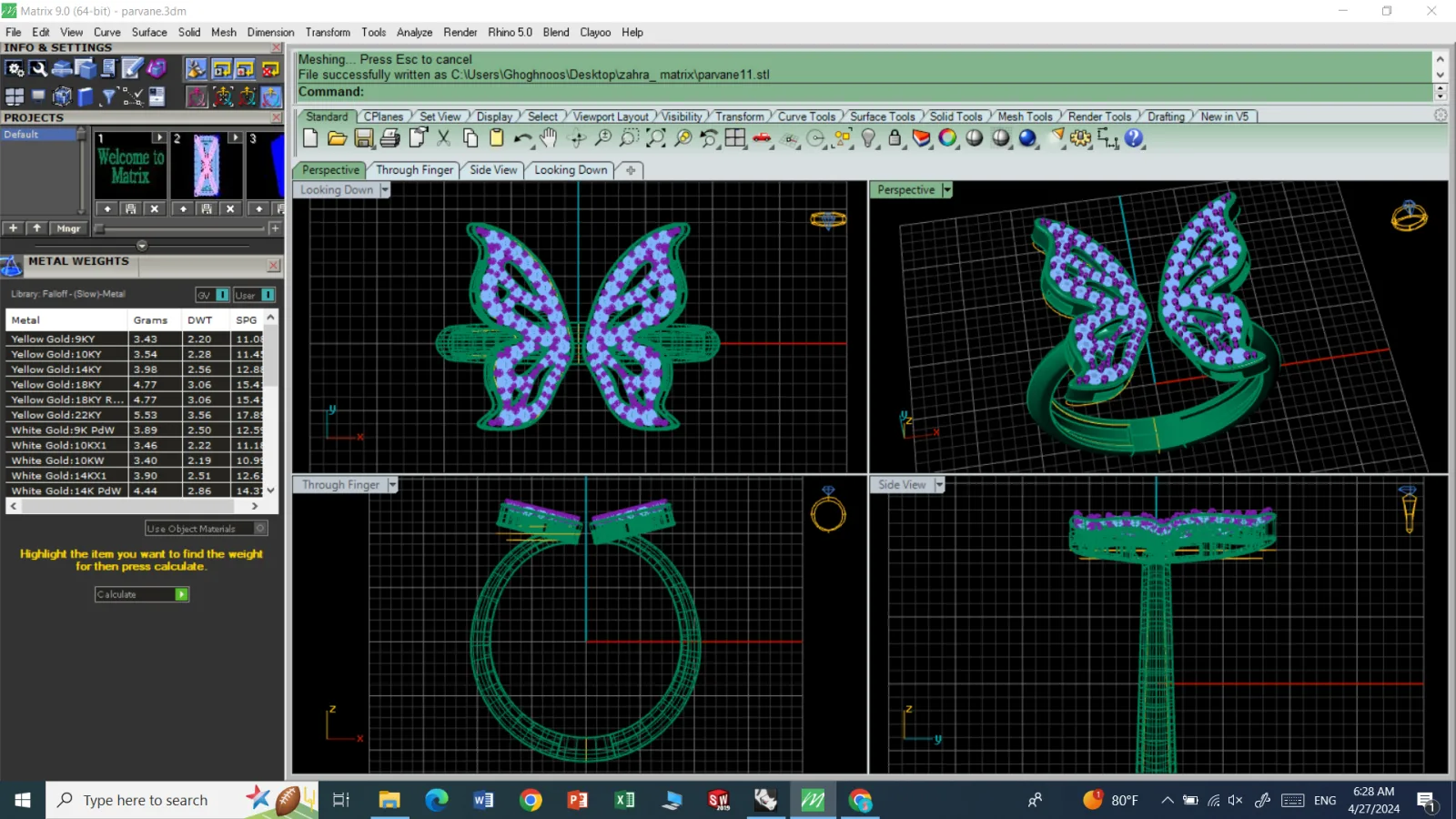Click the blue sphere Render icon

coord(1027,138)
